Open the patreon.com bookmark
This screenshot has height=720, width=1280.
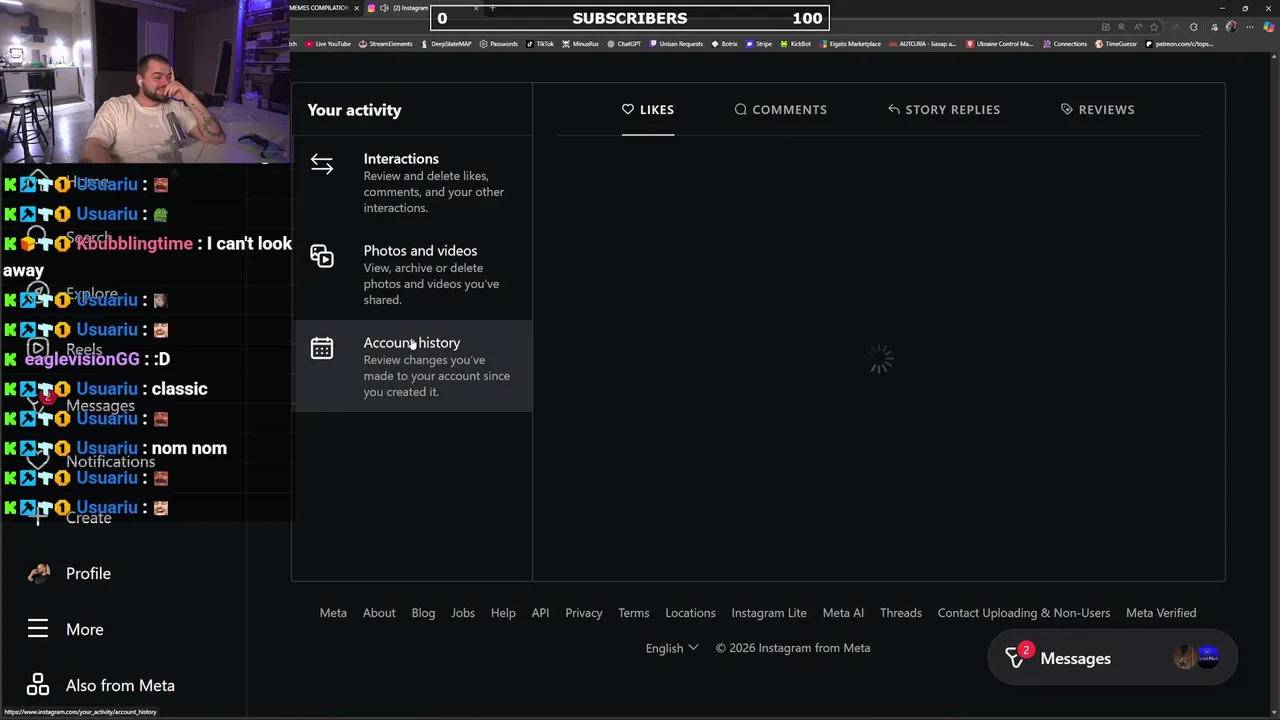click(1179, 44)
